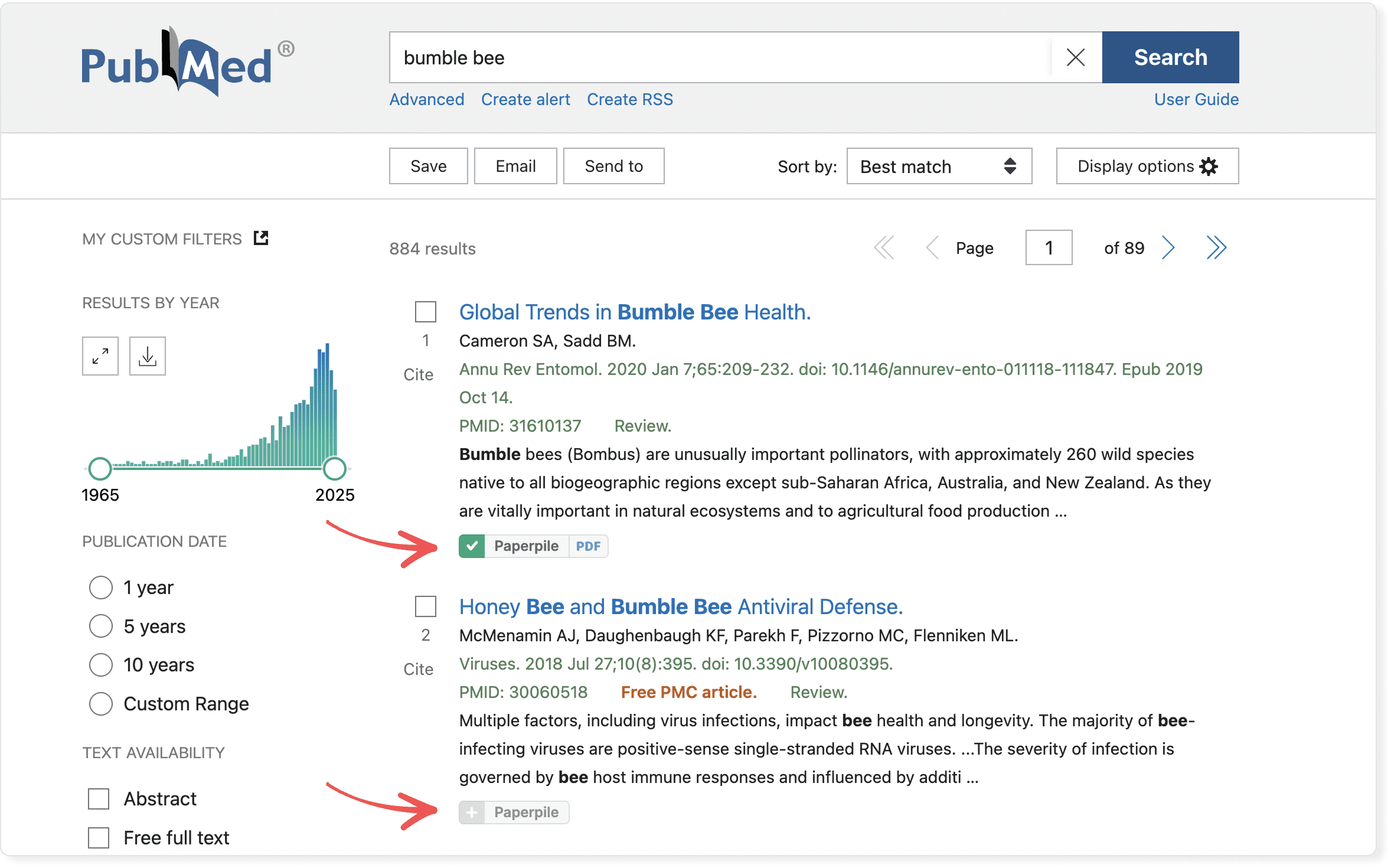Check the Free full text filter
The image size is (1391, 868).
point(99,837)
